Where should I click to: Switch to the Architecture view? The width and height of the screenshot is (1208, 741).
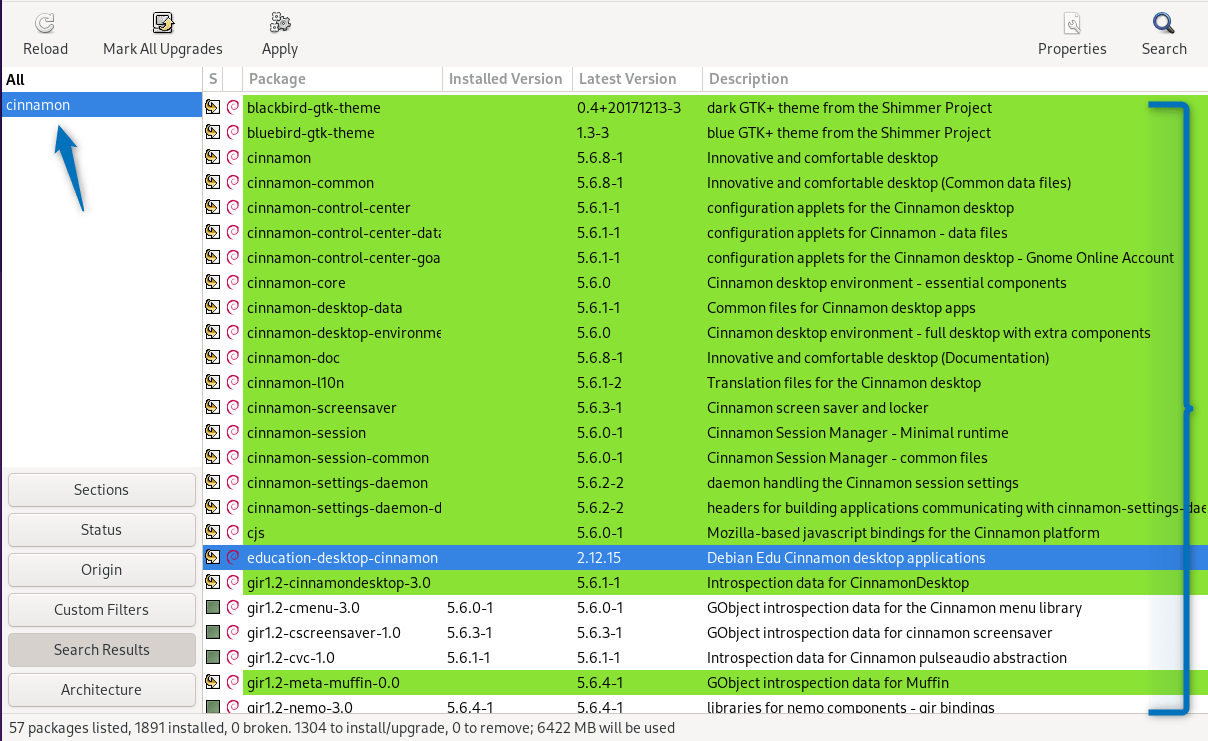tap(101, 689)
